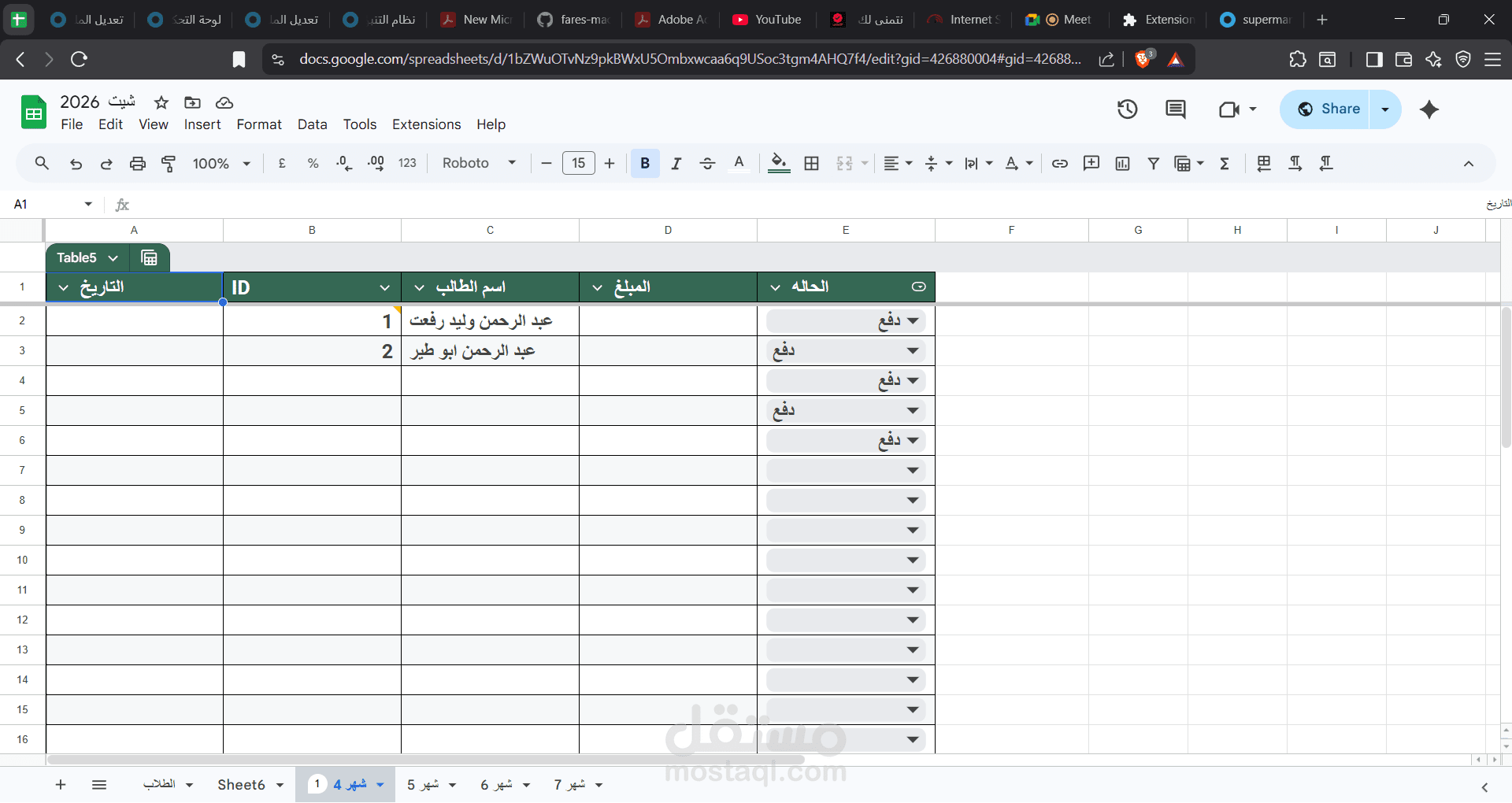Image resolution: width=1512 pixels, height=803 pixels.
Task: Open the Roboto font dropdown
Action: point(479,163)
